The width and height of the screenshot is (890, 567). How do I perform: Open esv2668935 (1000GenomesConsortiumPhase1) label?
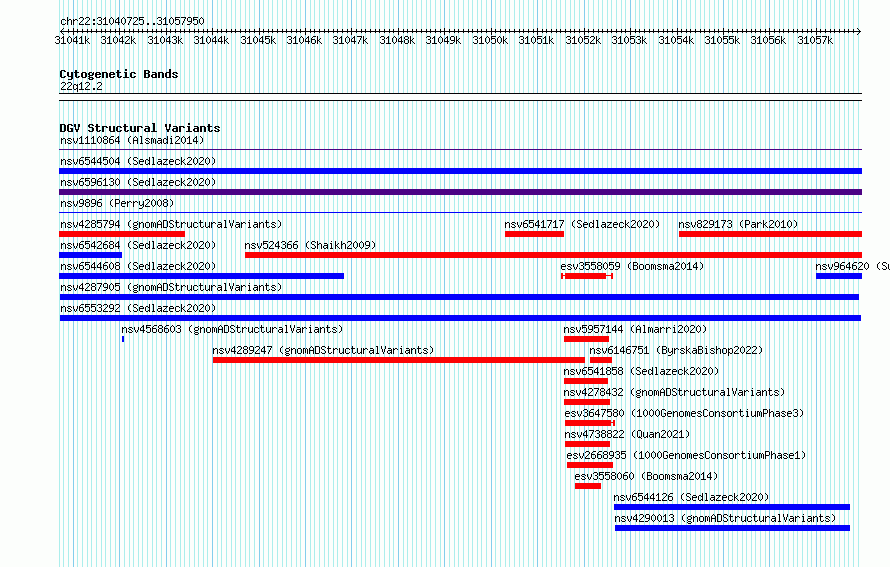(686, 455)
